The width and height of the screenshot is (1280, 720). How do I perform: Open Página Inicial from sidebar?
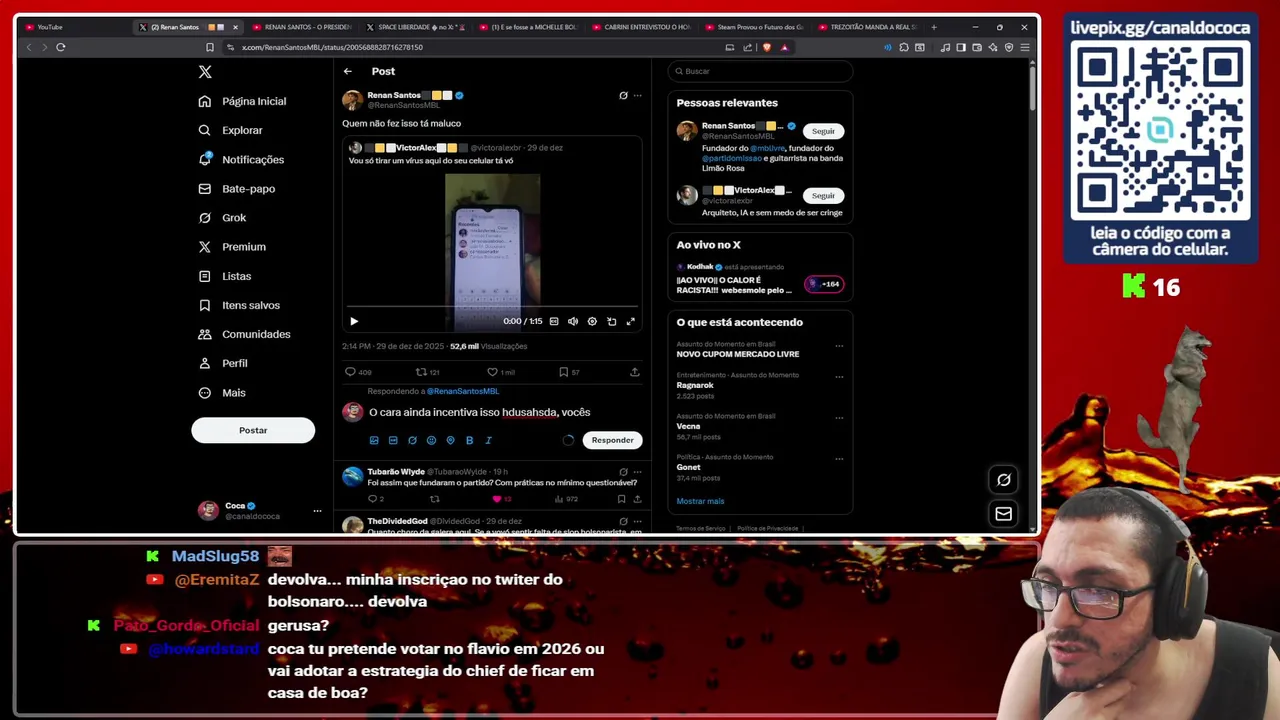click(x=243, y=101)
